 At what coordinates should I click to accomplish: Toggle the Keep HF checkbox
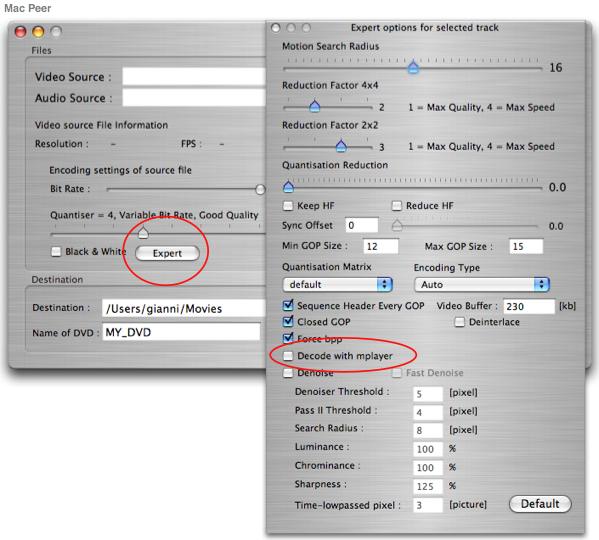point(288,206)
